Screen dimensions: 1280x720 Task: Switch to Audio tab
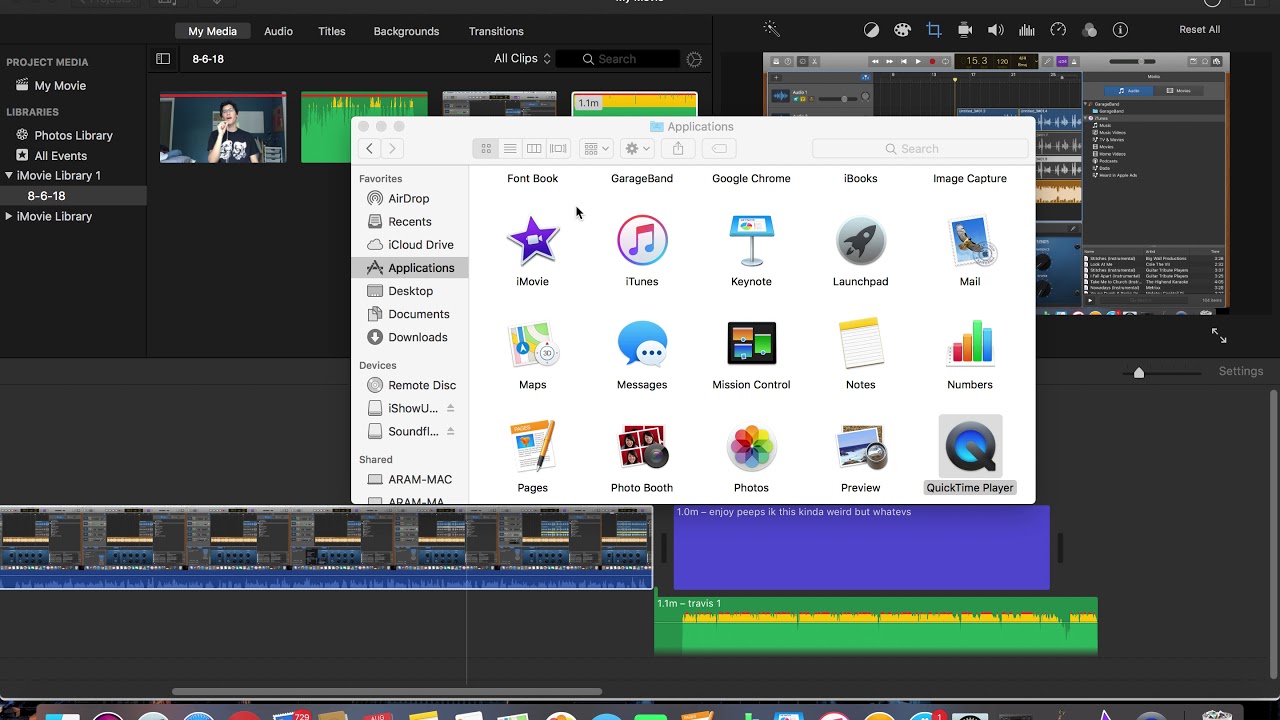click(278, 31)
